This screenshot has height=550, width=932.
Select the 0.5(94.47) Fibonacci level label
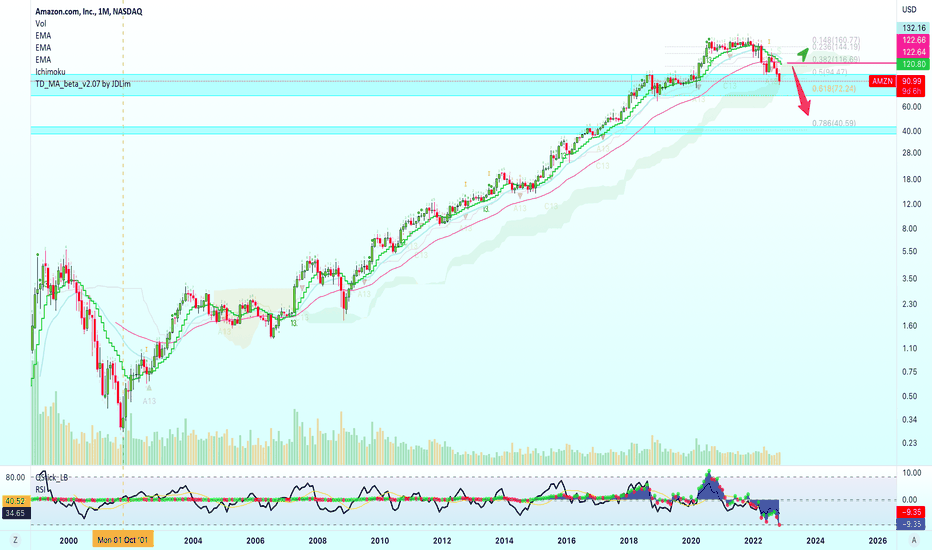click(829, 73)
